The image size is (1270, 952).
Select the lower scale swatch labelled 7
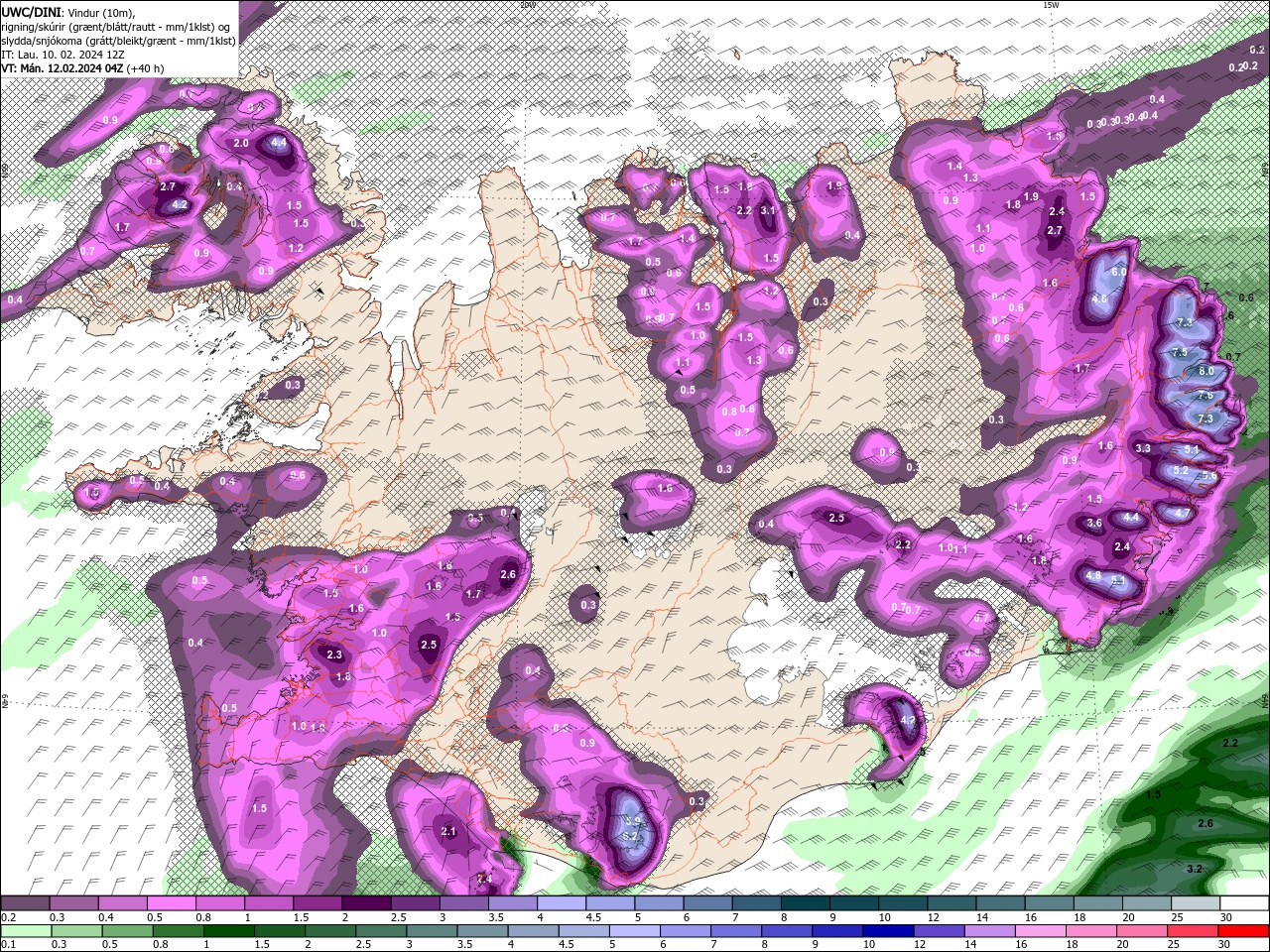[736, 930]
